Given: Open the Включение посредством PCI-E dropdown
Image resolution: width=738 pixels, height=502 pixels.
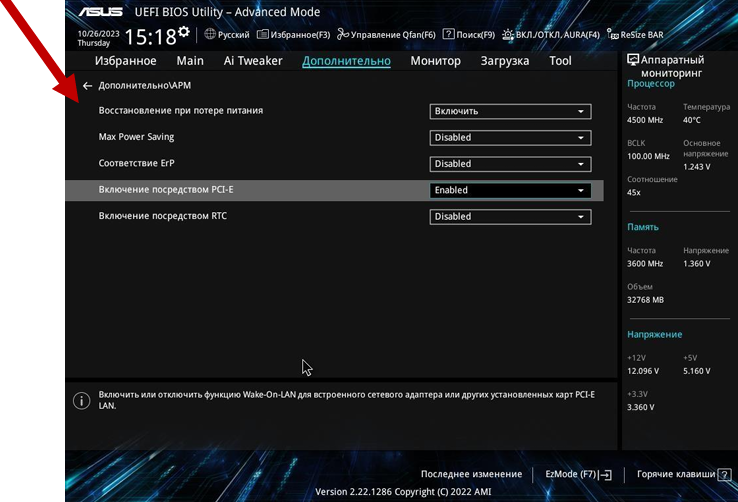Looking at the screenshot, I should 510,191.
